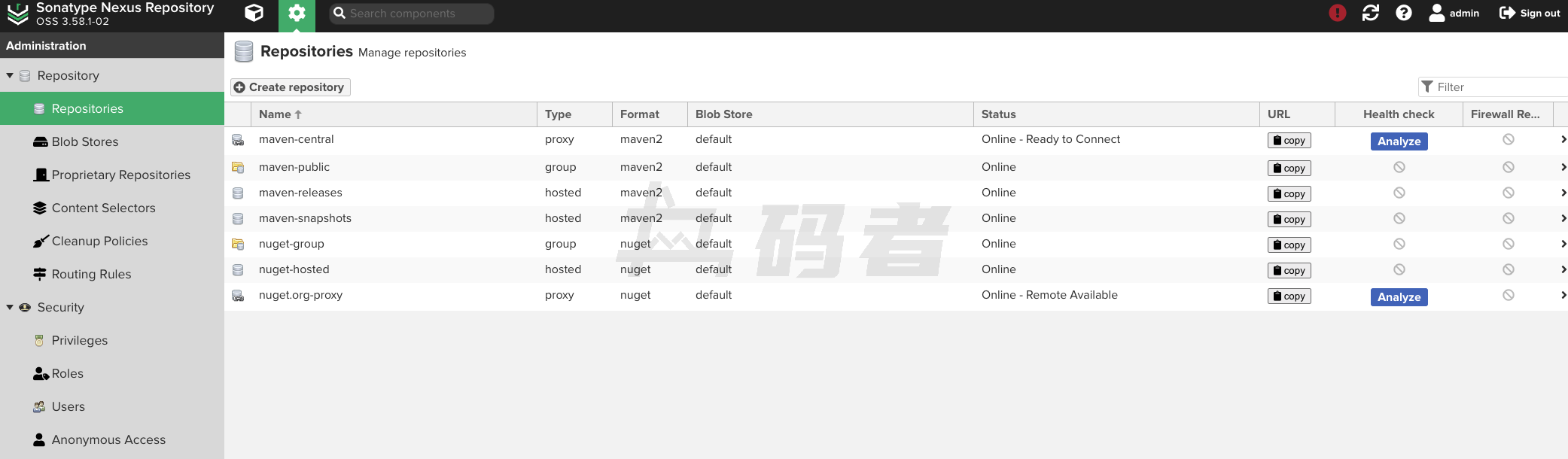Click the nuget.org-proxy repository row icon
1568x459 pixels.
point(238,296)
